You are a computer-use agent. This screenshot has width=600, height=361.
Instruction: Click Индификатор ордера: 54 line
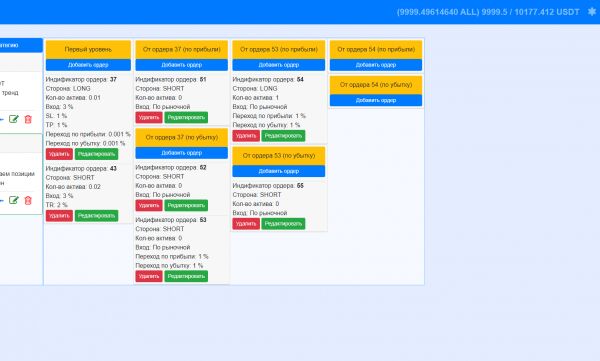tap(268, 79)
